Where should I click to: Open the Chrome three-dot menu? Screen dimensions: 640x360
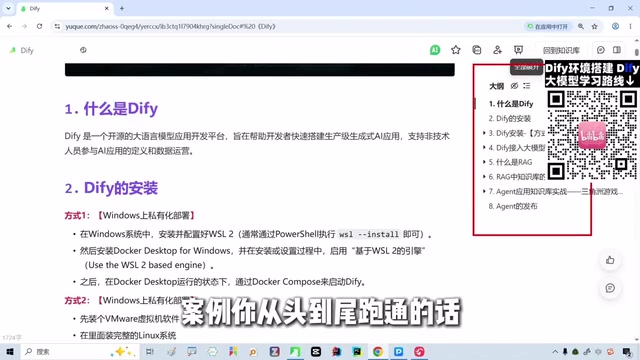tap(630, 26)
